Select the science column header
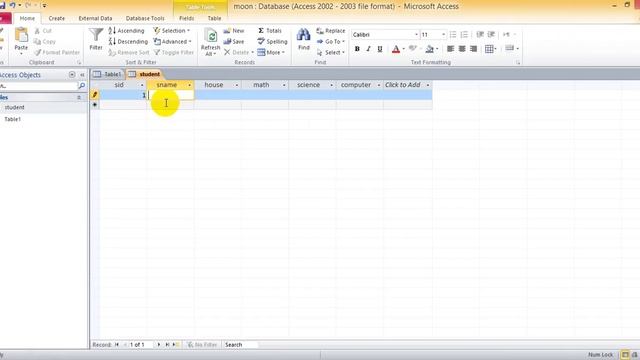The width and height of the screenshot is (640, 360). pos(309,85)
